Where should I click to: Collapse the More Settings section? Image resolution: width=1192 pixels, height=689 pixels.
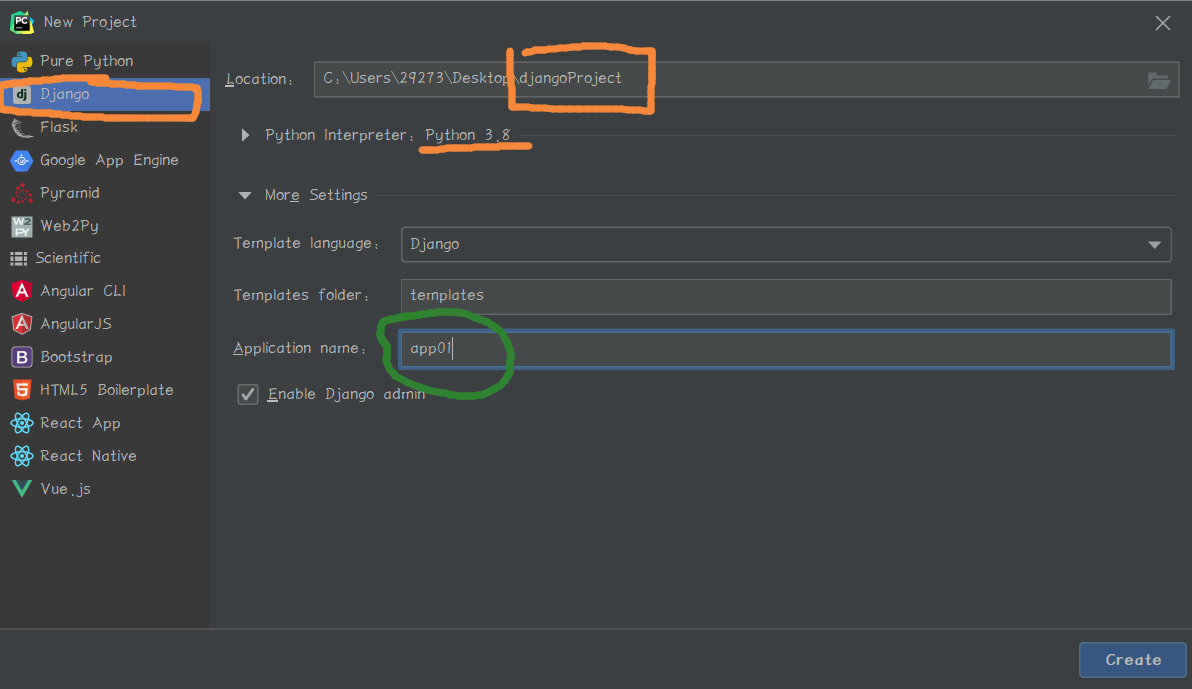(x=245, y=195)
